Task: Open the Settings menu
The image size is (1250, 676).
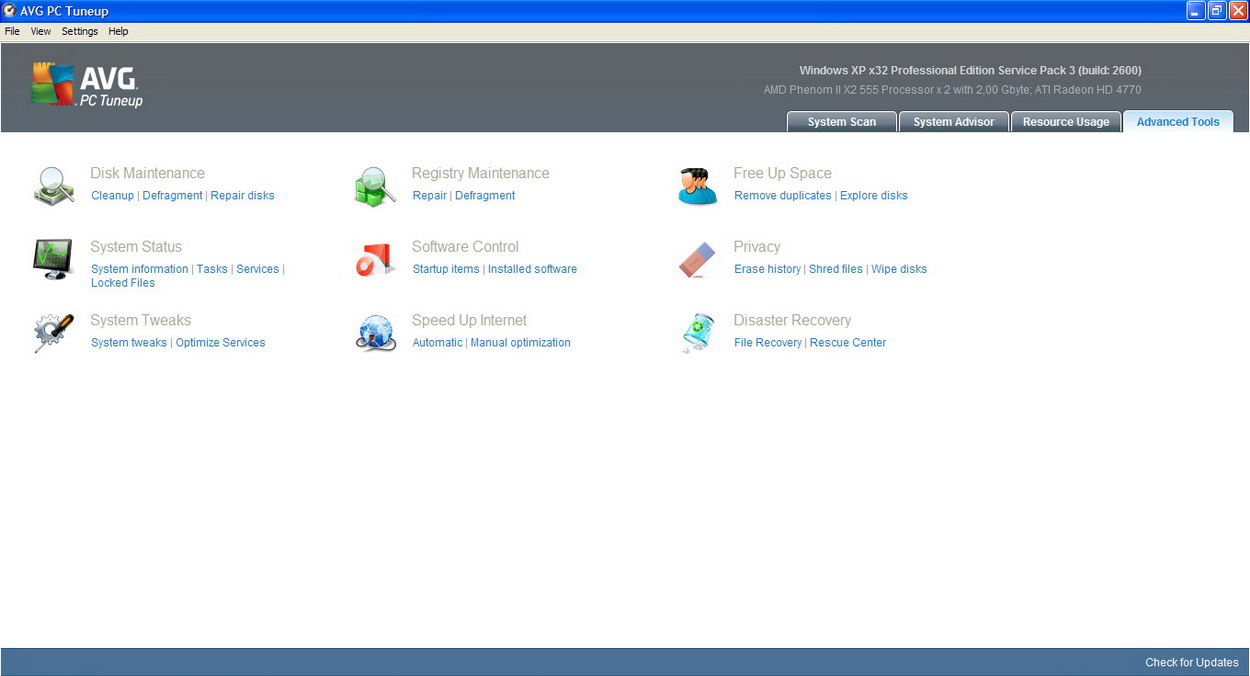Action: coord(80,31)
